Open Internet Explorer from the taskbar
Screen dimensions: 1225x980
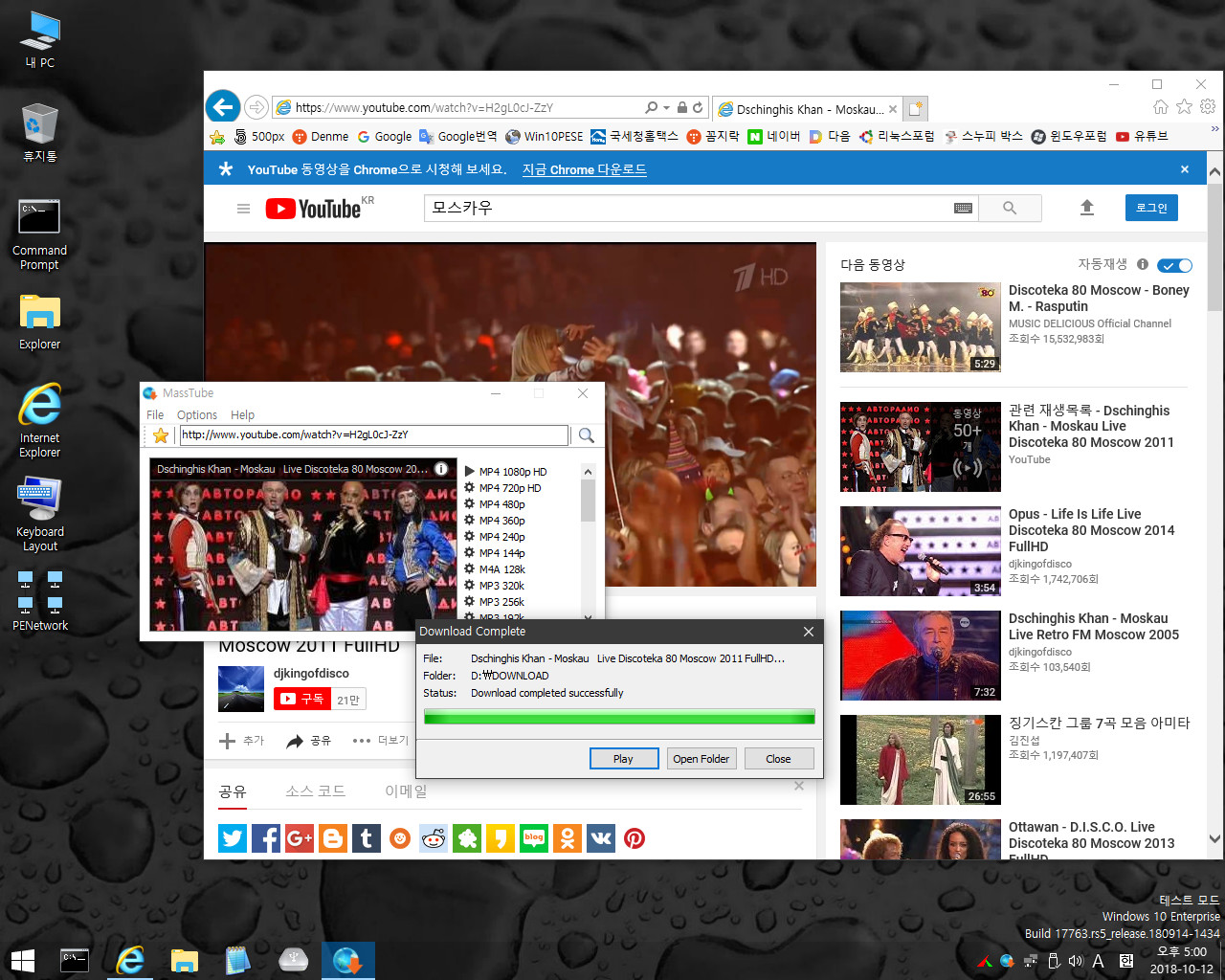click(x=129, y=960)
